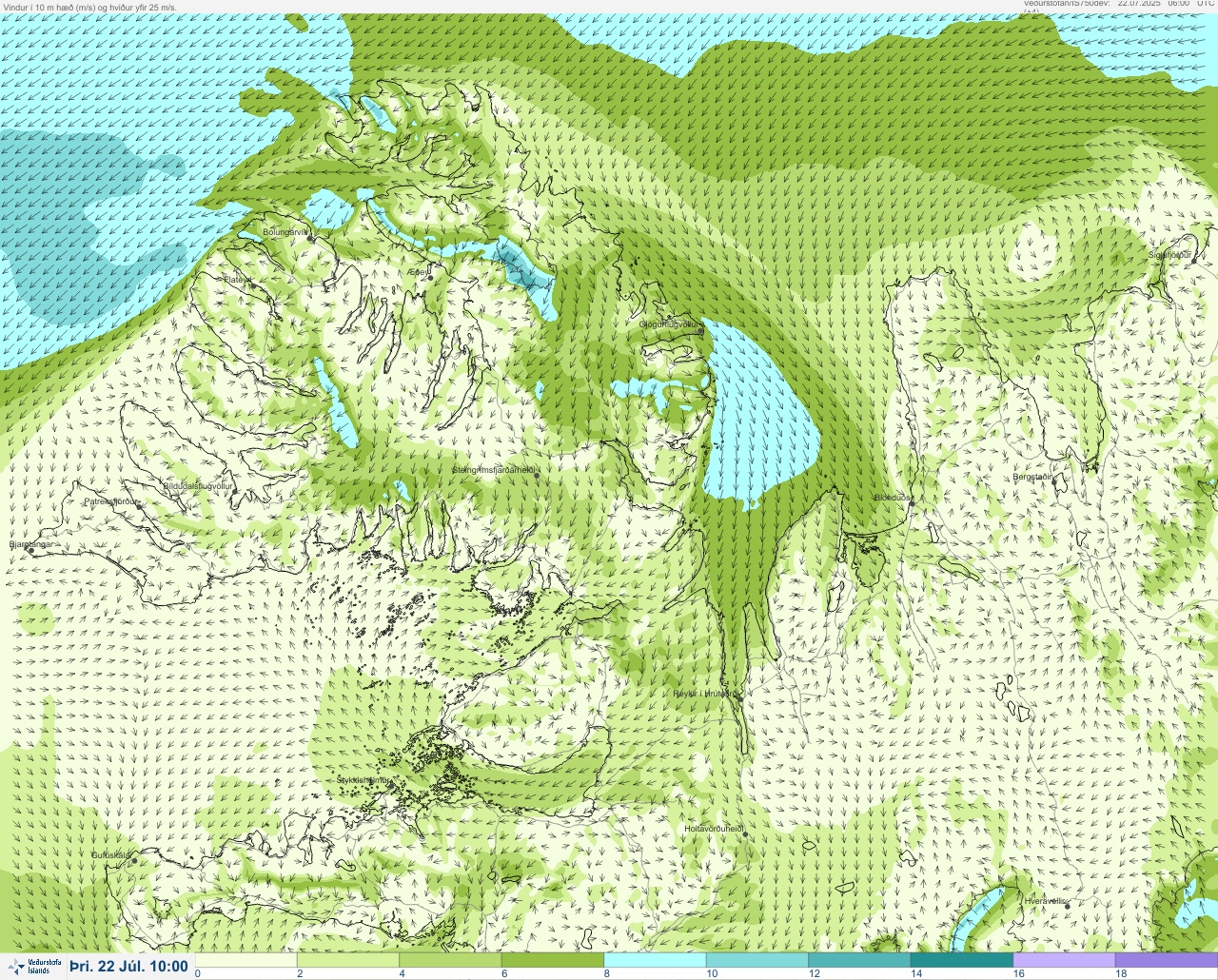The height and width of the screenshot is (980, 1218).
Task: Click the Veðurstofa Íslands logo
Action: (33, 966)
